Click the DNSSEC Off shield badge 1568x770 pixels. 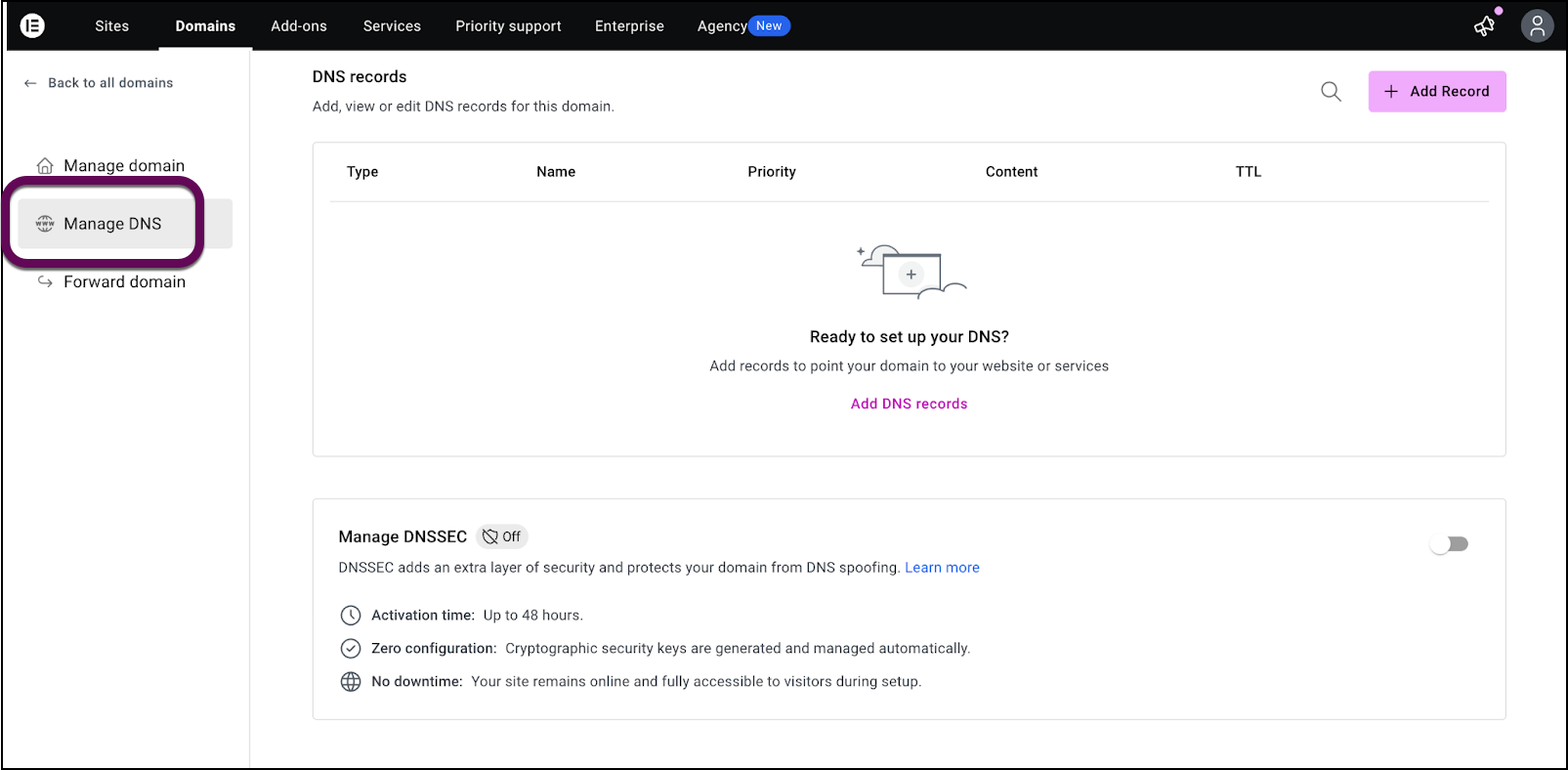(x=502, y=536)
